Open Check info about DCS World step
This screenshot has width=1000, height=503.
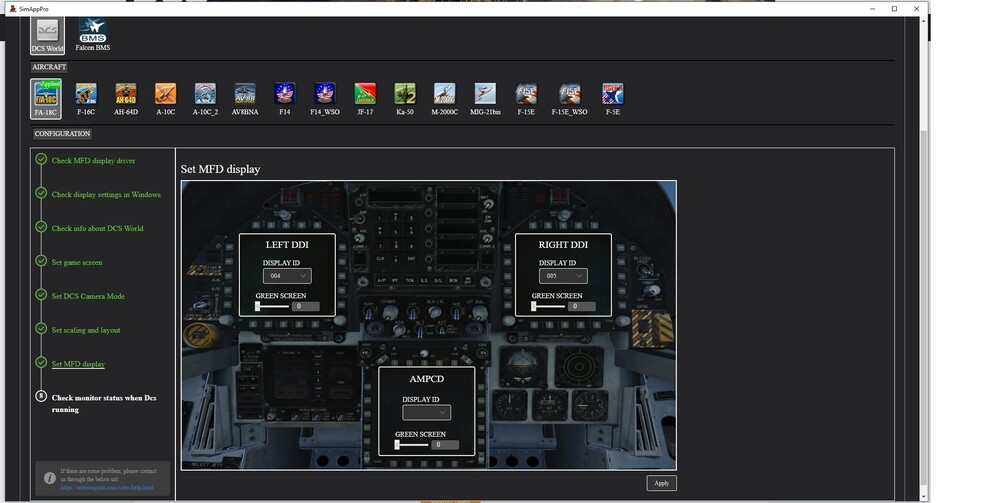pos(97,228)
